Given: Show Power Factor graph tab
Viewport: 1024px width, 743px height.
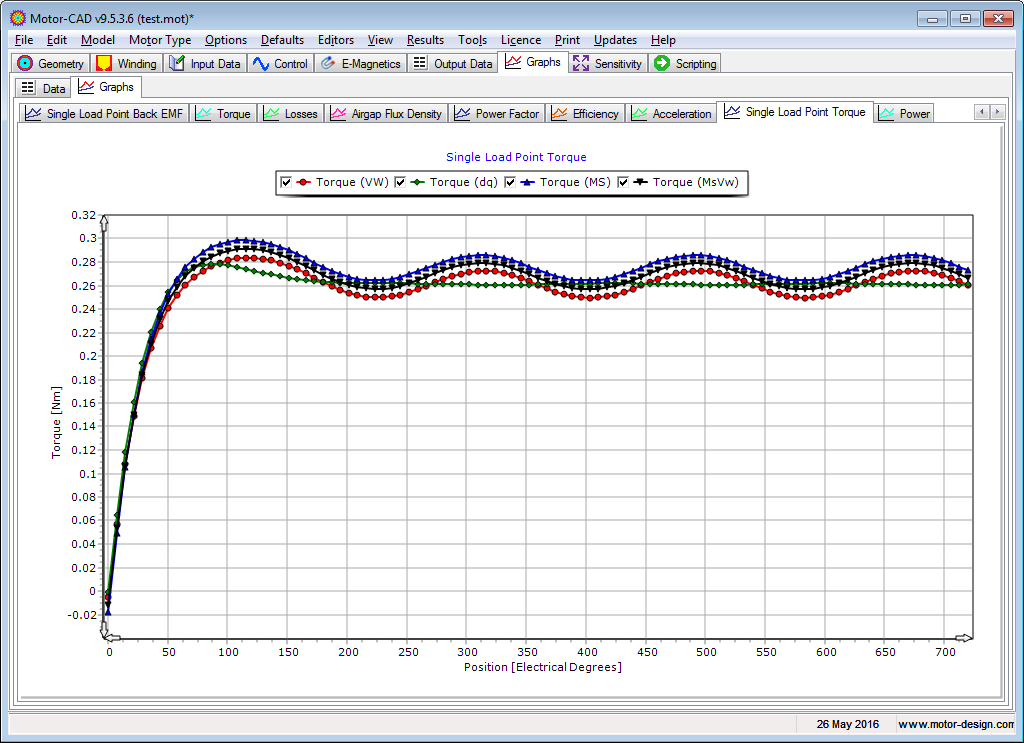Looking at the screenshot, I should click(497, 114).
